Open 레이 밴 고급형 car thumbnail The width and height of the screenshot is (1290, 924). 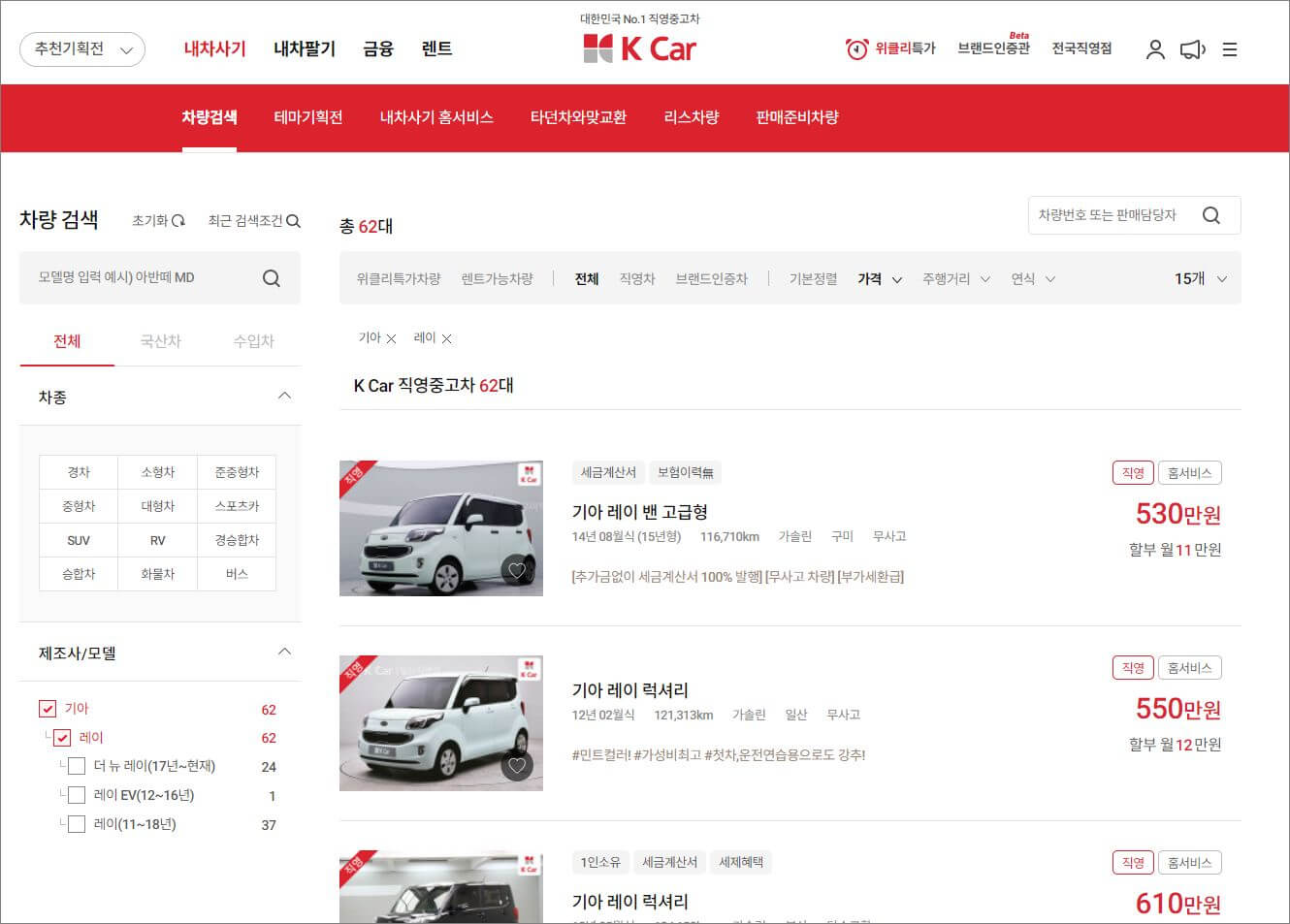(x=441, y=528)
